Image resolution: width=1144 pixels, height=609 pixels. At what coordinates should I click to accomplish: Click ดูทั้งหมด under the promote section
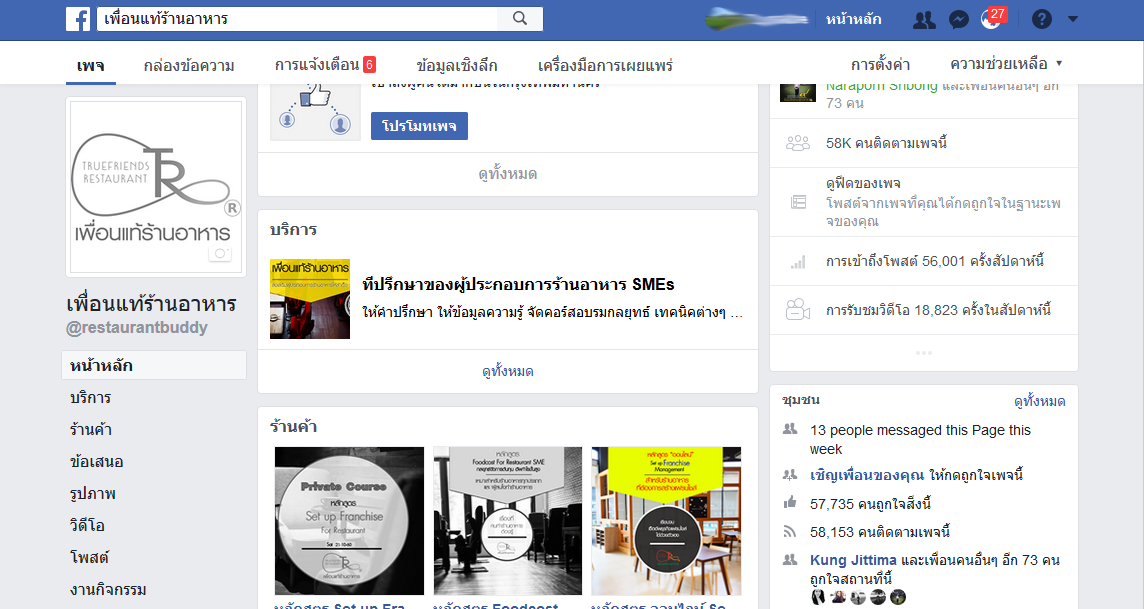click(508, 174)
